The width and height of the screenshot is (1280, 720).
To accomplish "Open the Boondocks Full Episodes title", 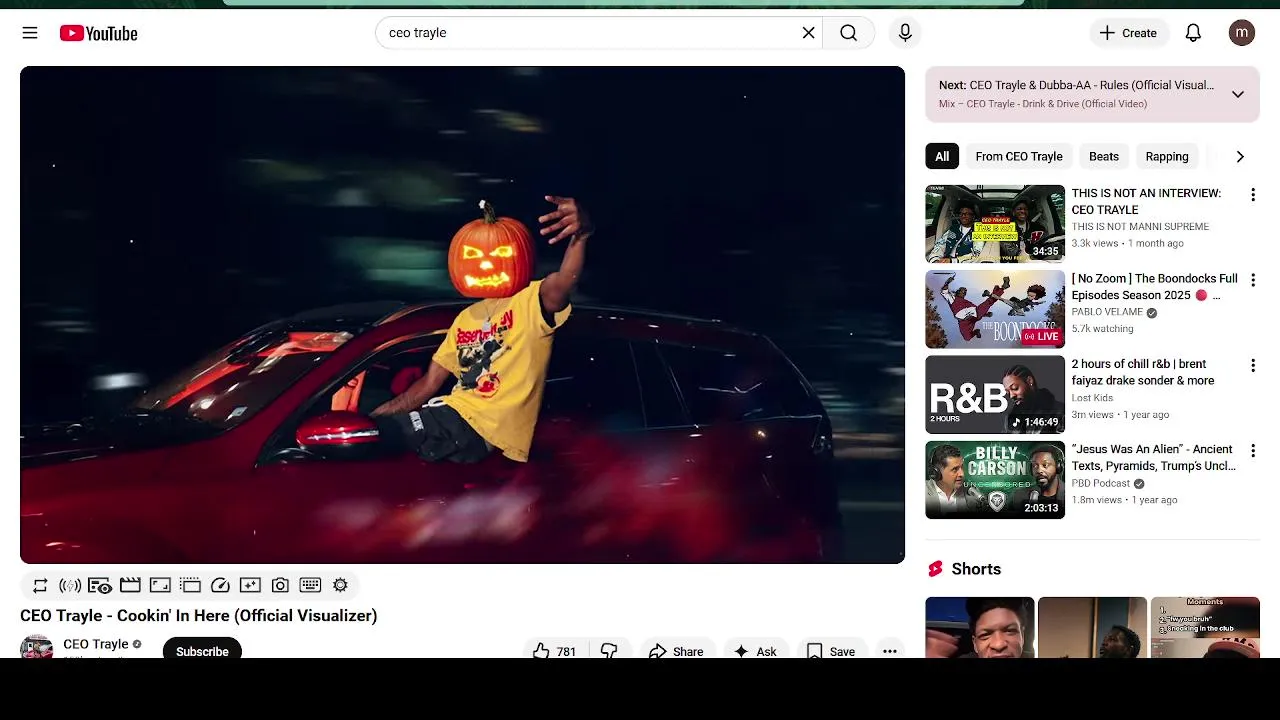I will 1155,287.
